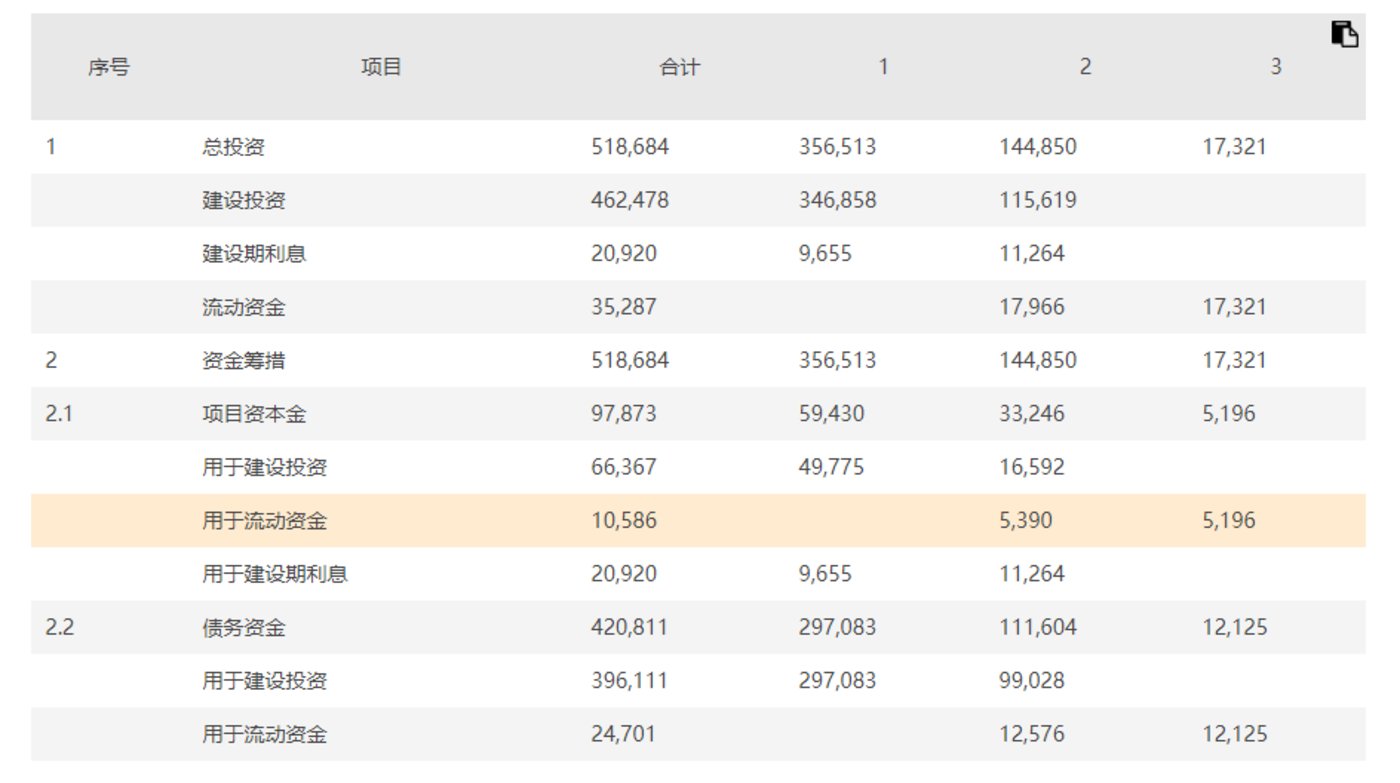Click the 2.1 serial number cell
Viewport: 1400px width, 783px height.
(59, 414)
